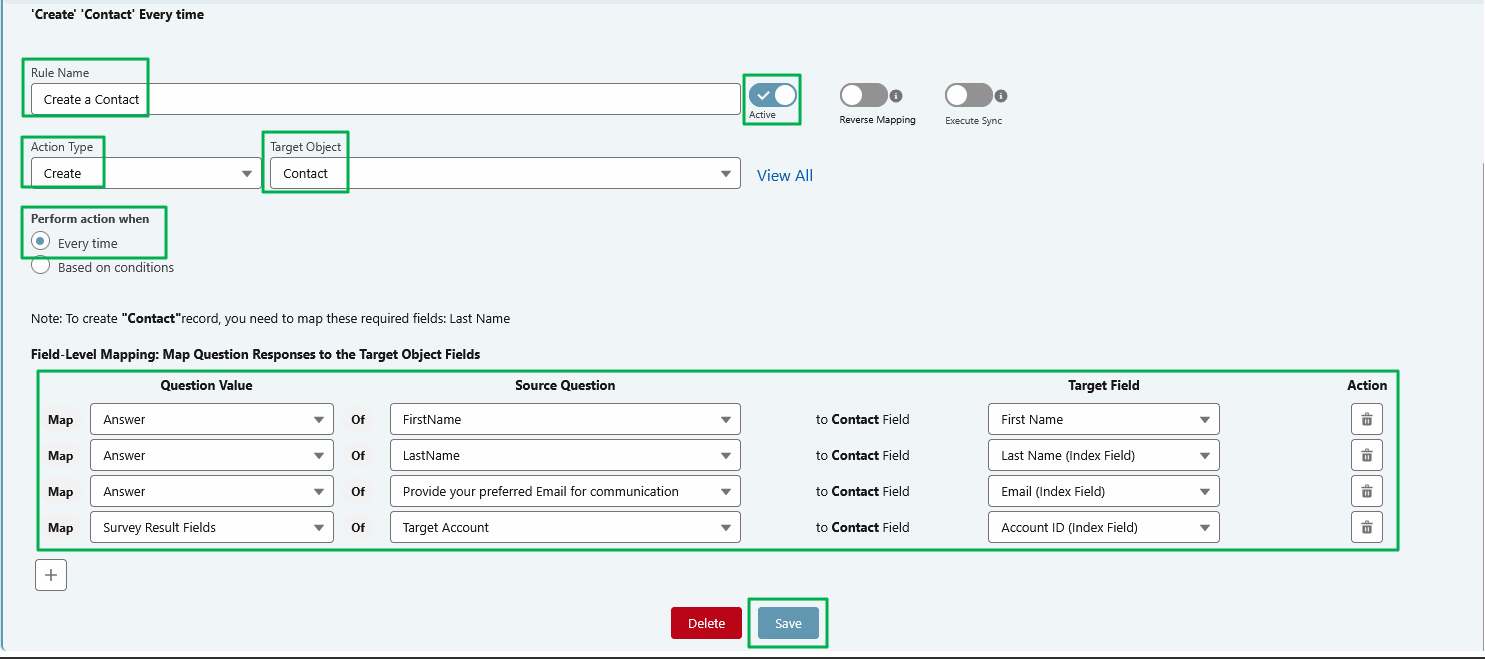
Task: Select the Based on conditions option
Action: 40,265
